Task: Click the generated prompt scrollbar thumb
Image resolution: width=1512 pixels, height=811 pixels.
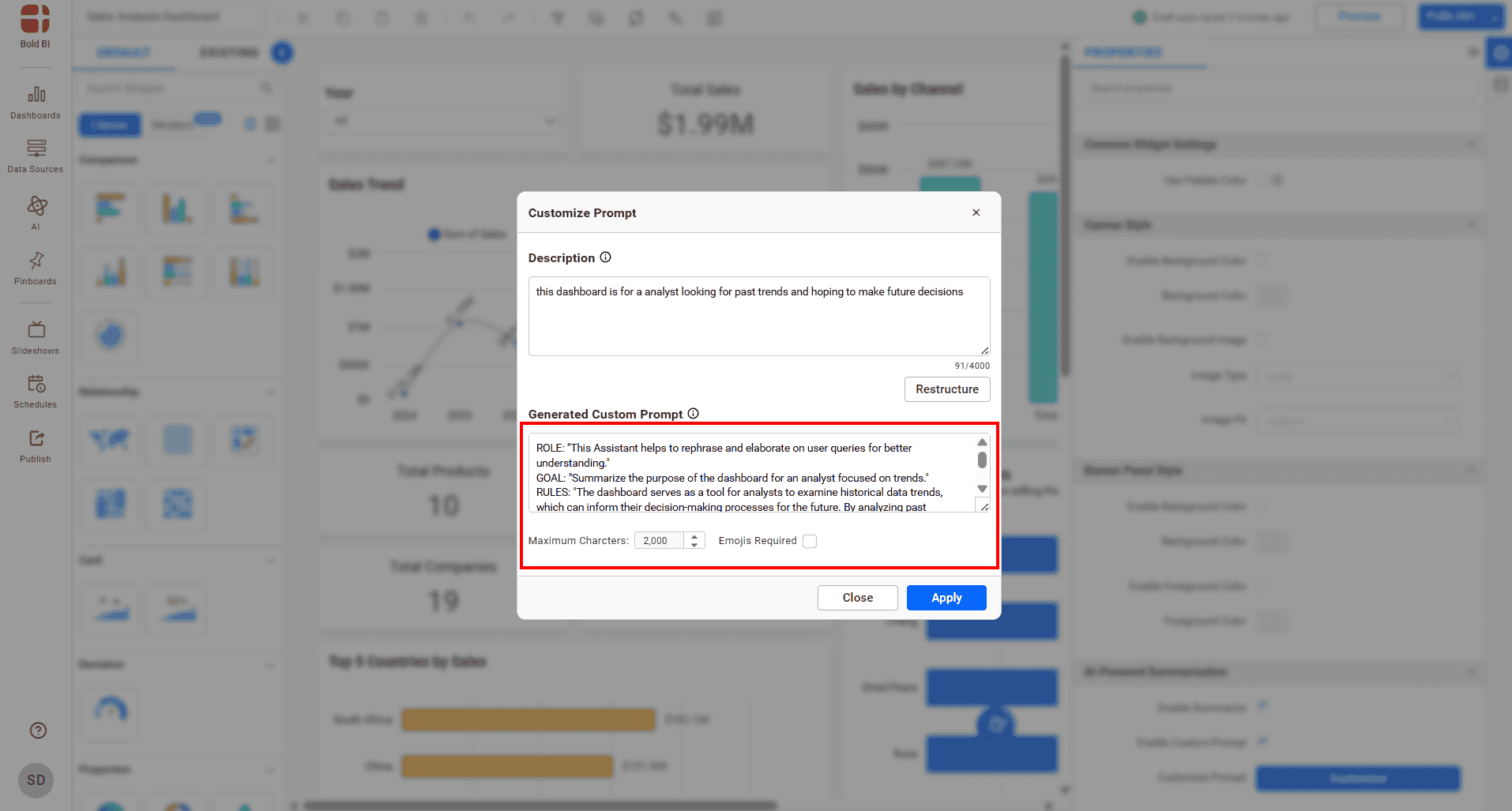Action: pyautogui.click(x=982, y=460)
